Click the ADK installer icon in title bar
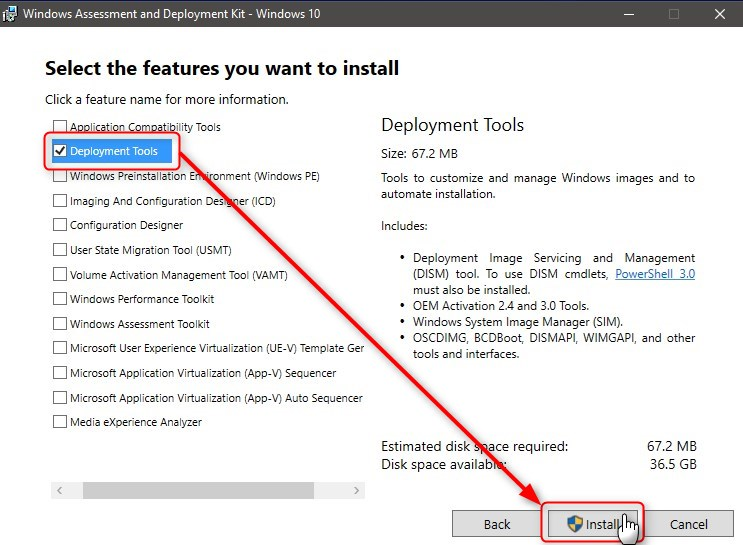This screenshot has height=545, width=743. (10, 13)
